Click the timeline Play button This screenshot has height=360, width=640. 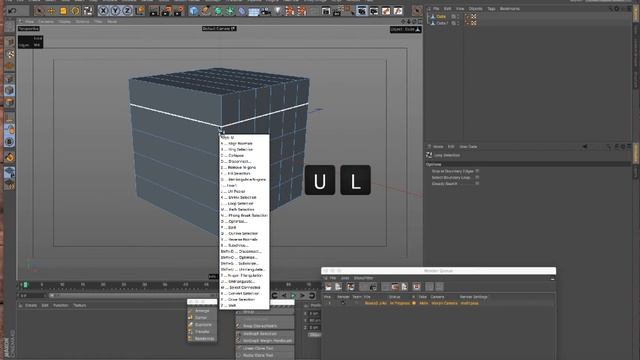(293, 296)
